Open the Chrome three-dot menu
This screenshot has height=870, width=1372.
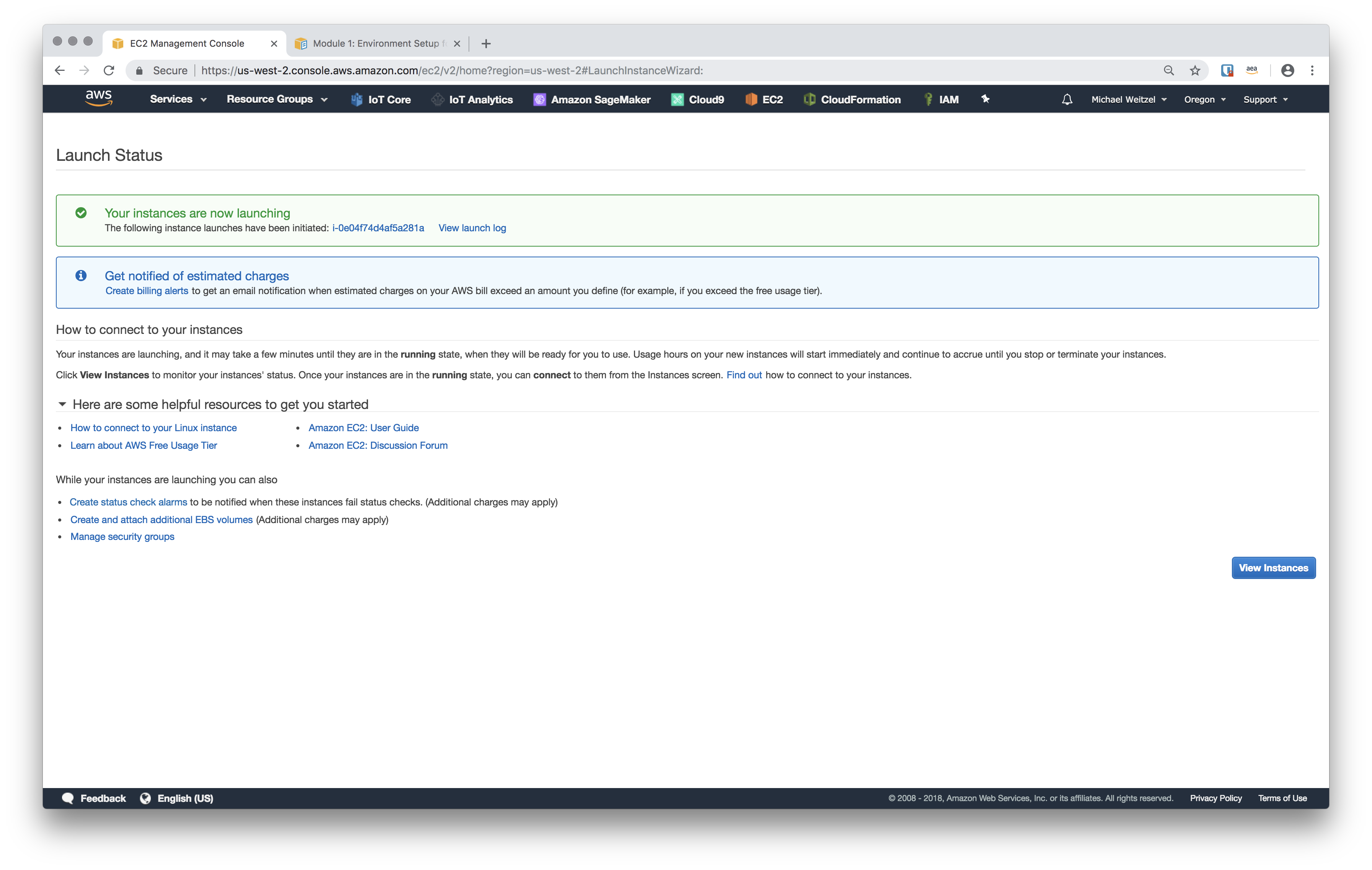click(1312, 70)
